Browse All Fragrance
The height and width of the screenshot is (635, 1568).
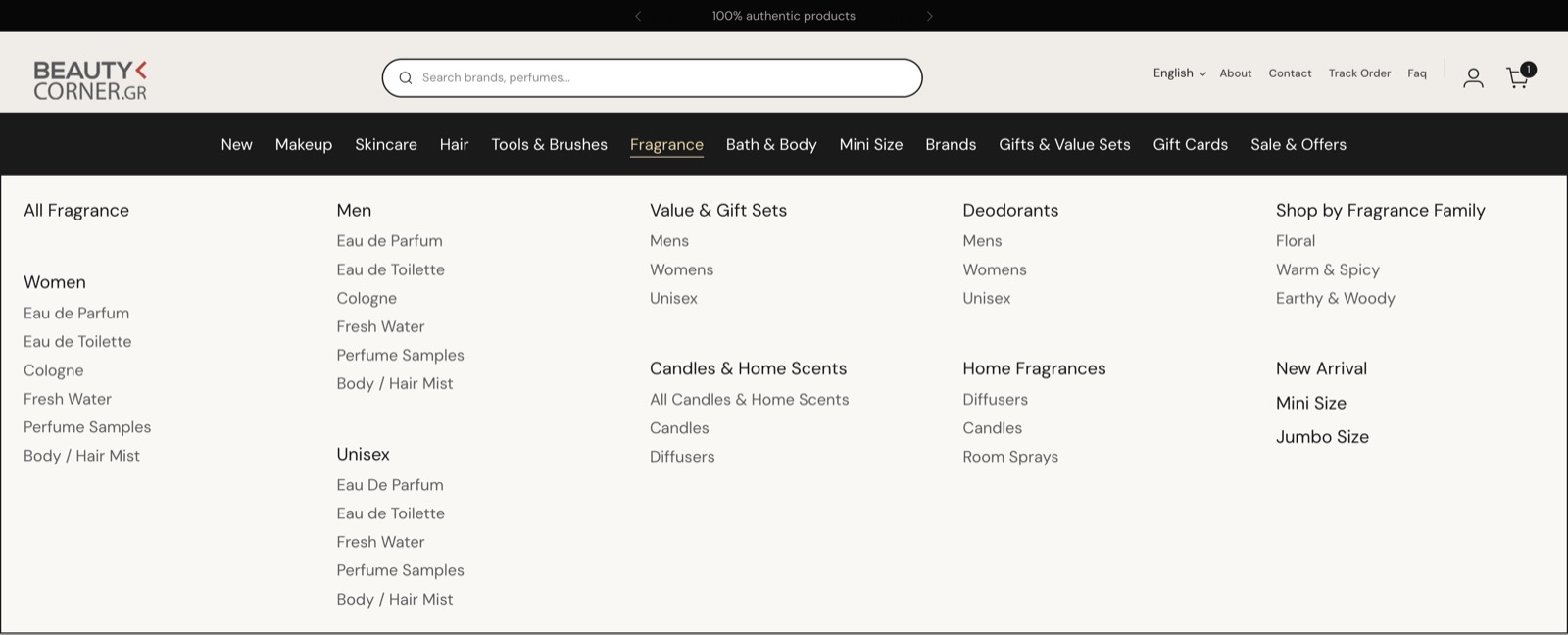76,210
